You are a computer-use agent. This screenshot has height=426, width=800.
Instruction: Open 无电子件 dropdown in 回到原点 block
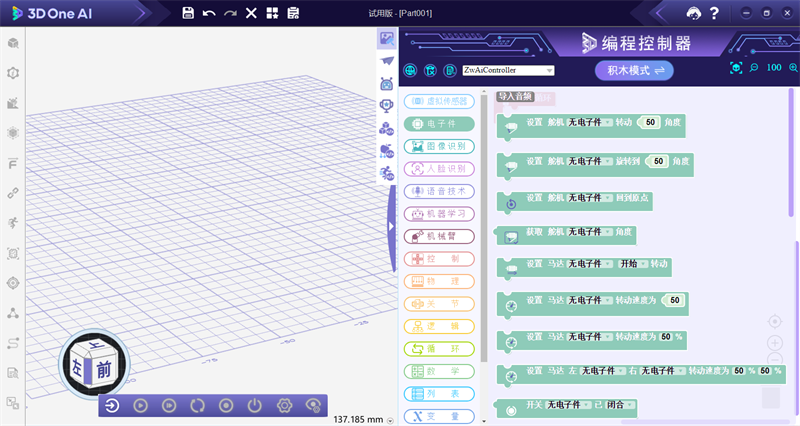tap(590, 198)
